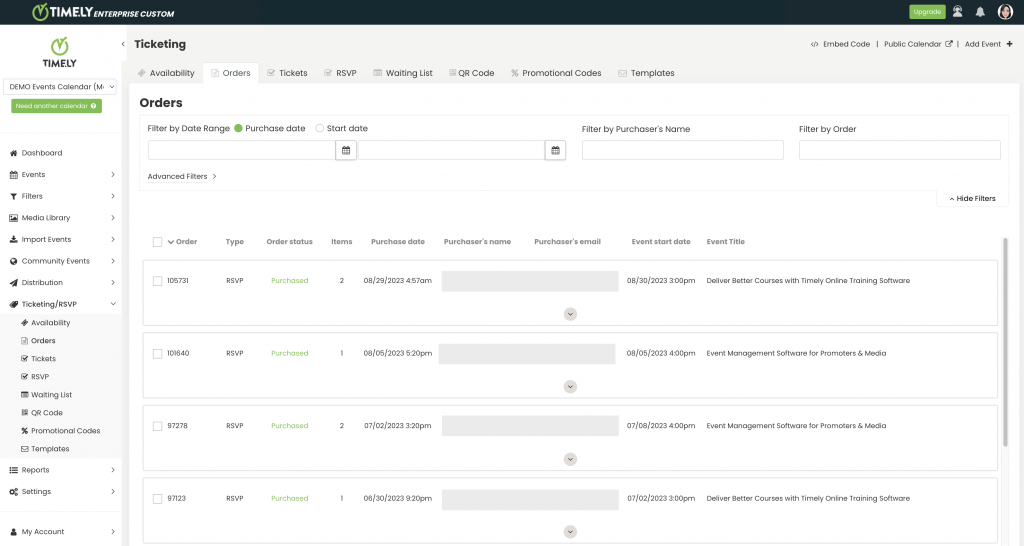Viewport: 1024px width, 546px height.
Task: Sort by the Order column header
Action: click(x=182, y=242)
